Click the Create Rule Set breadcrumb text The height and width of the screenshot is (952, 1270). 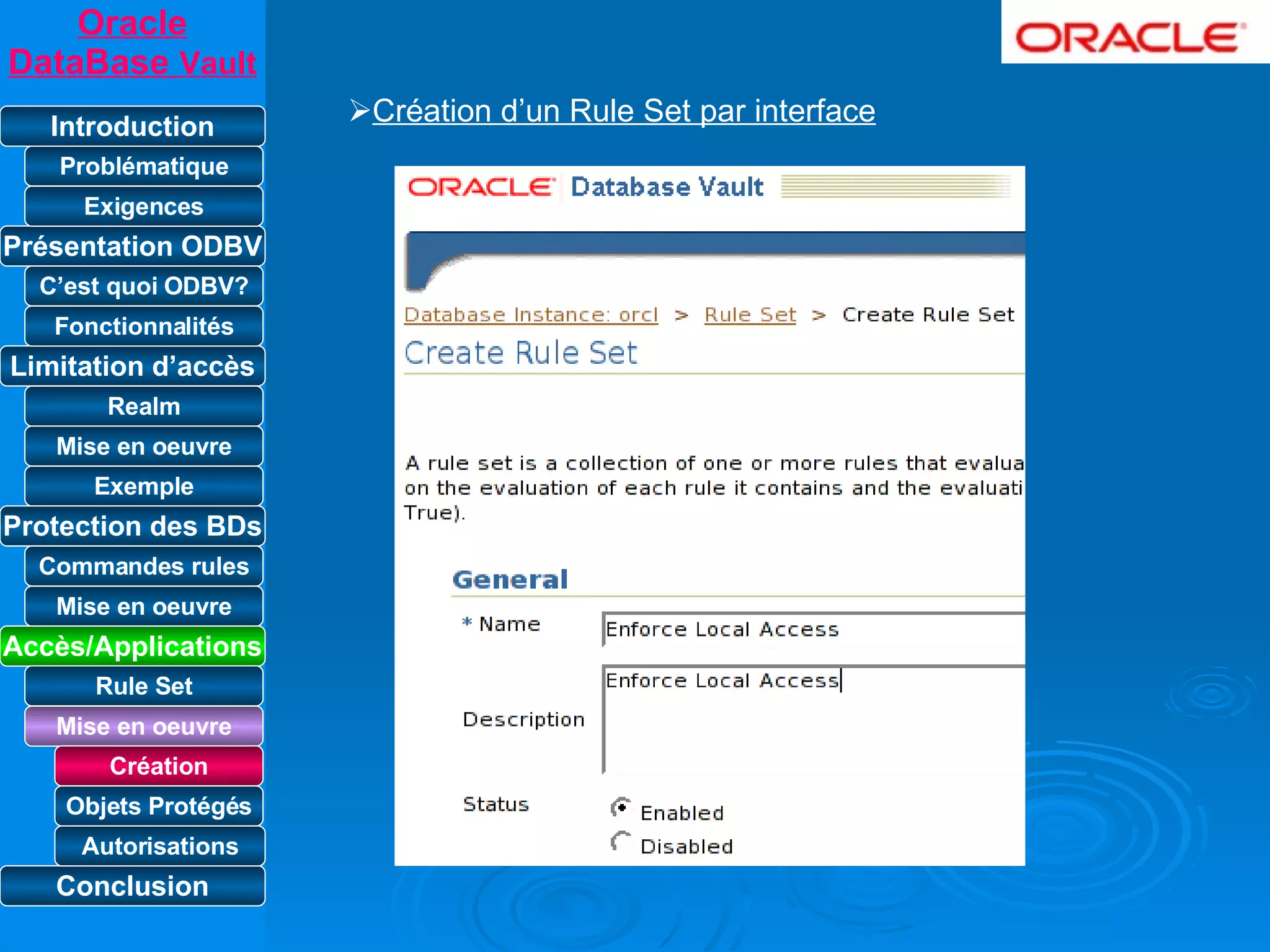[x=928, y=315]
